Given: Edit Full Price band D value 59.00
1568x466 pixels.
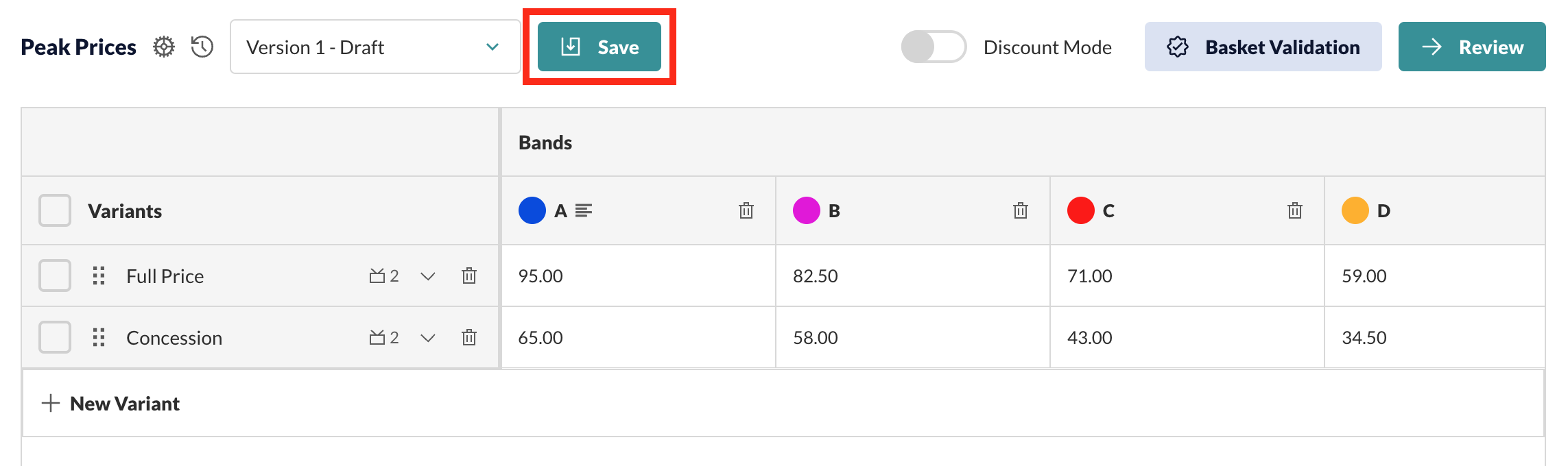Looking at the screenshot, I should (x=1435, y=275).
